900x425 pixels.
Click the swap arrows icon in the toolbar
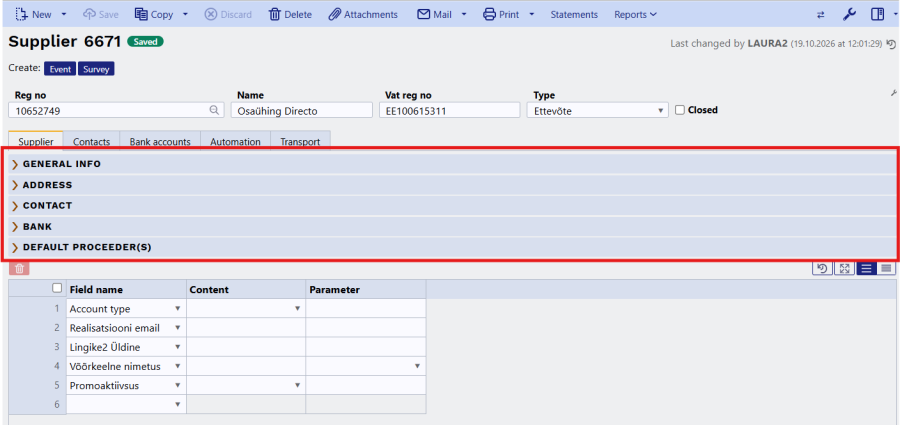[x=820, y=15]
